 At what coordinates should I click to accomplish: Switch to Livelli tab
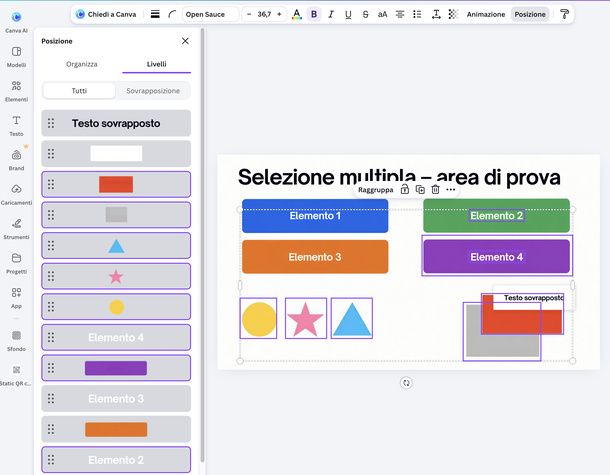click(156, 64)
